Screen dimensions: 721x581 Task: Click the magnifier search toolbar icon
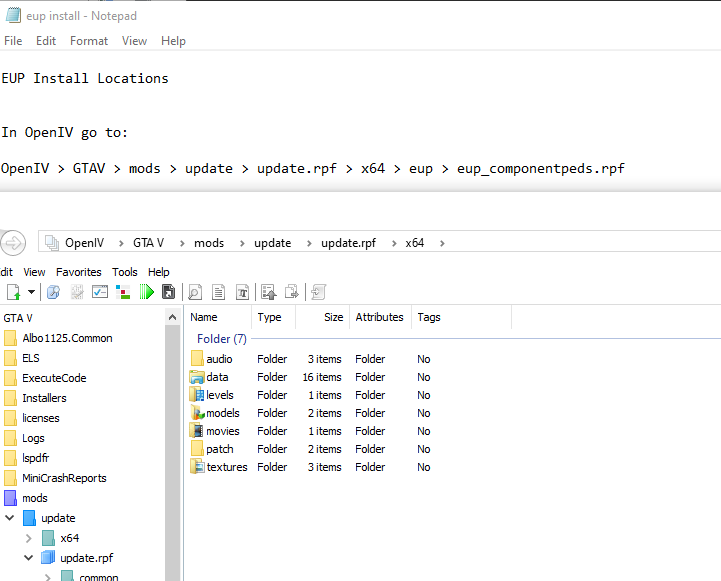[x=53, y=292]
